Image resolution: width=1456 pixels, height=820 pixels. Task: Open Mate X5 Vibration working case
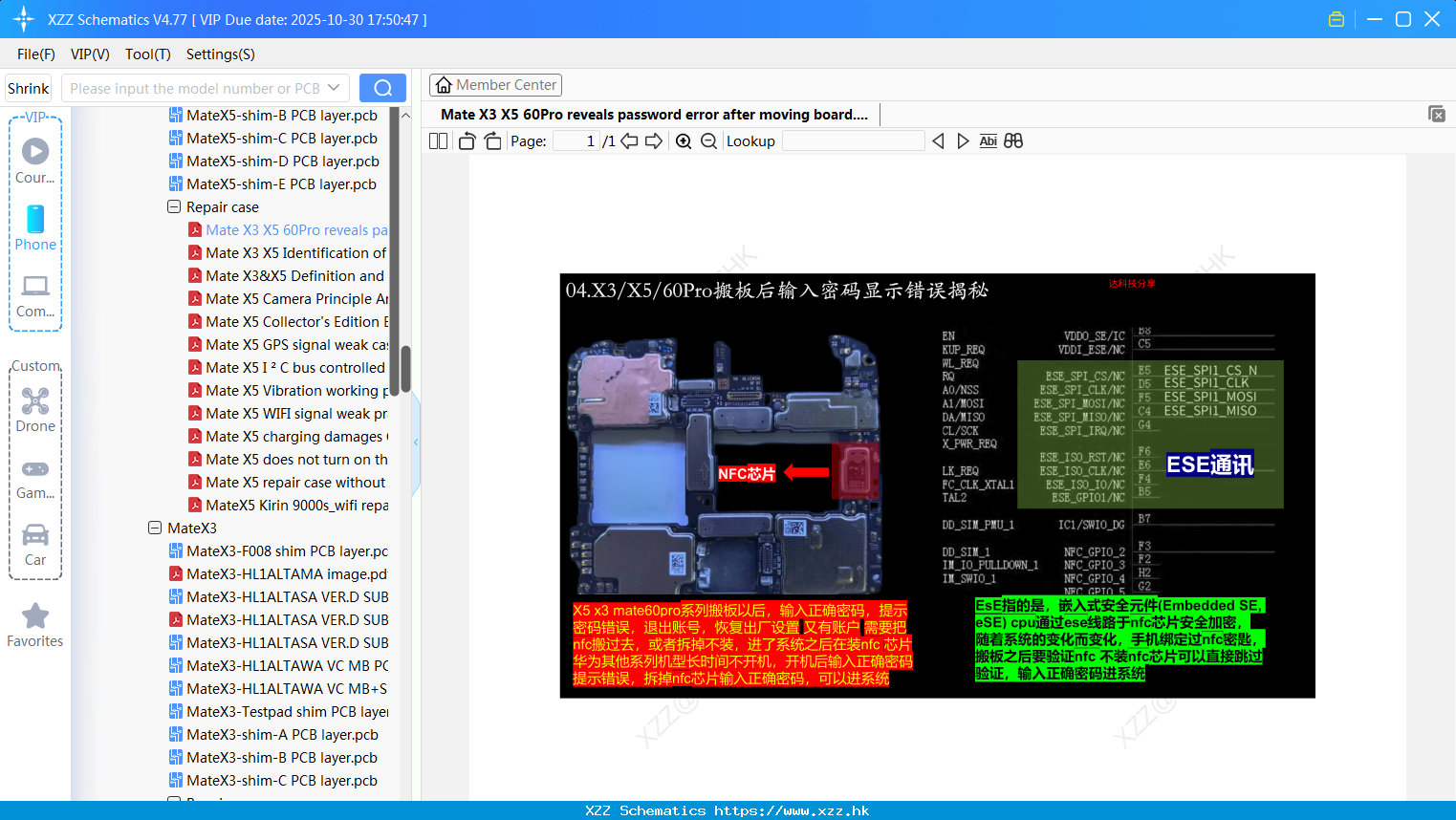point(288,390)
